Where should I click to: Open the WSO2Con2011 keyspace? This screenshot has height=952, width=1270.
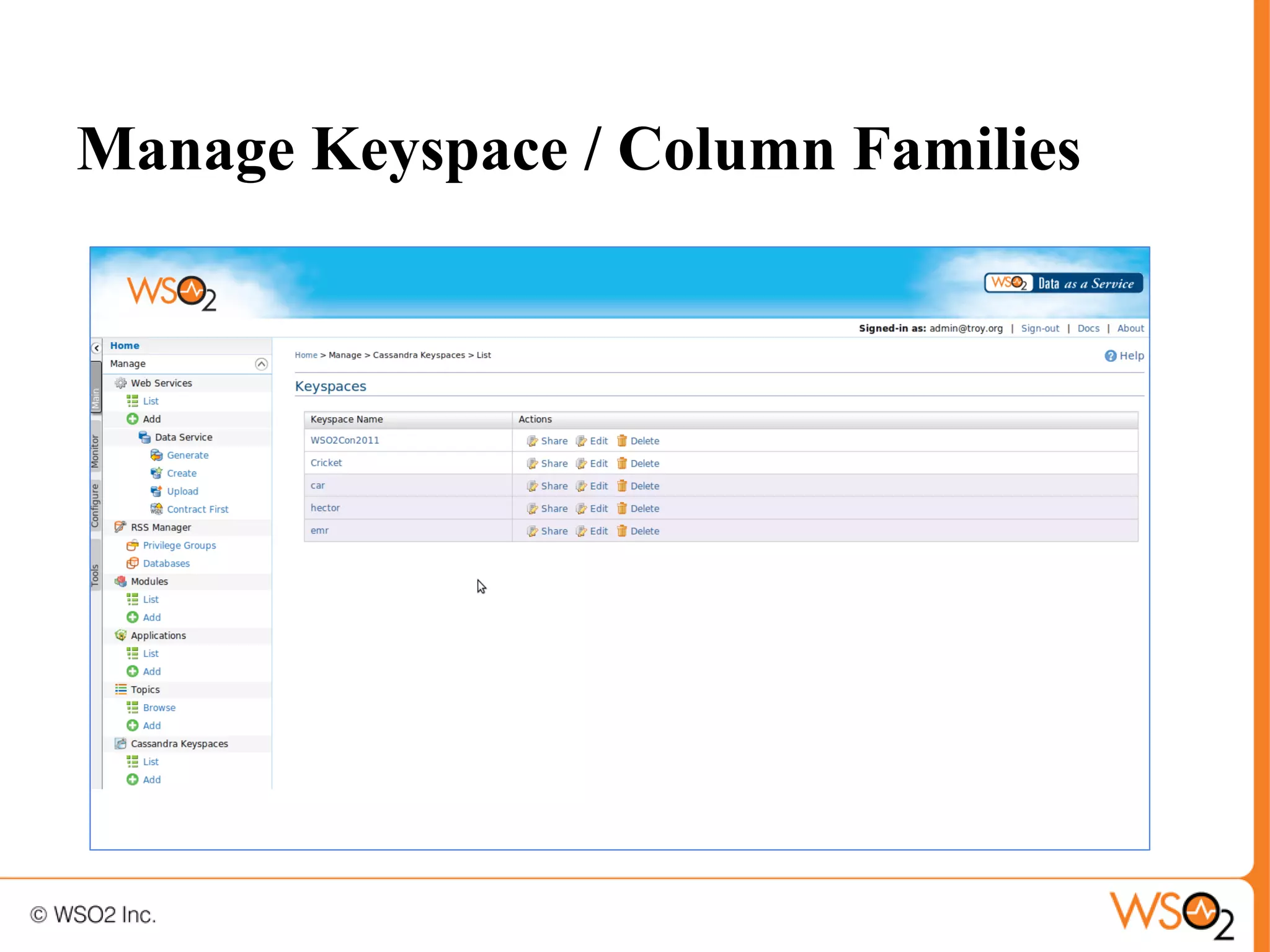pyautogui.click(x=345, y=440)
